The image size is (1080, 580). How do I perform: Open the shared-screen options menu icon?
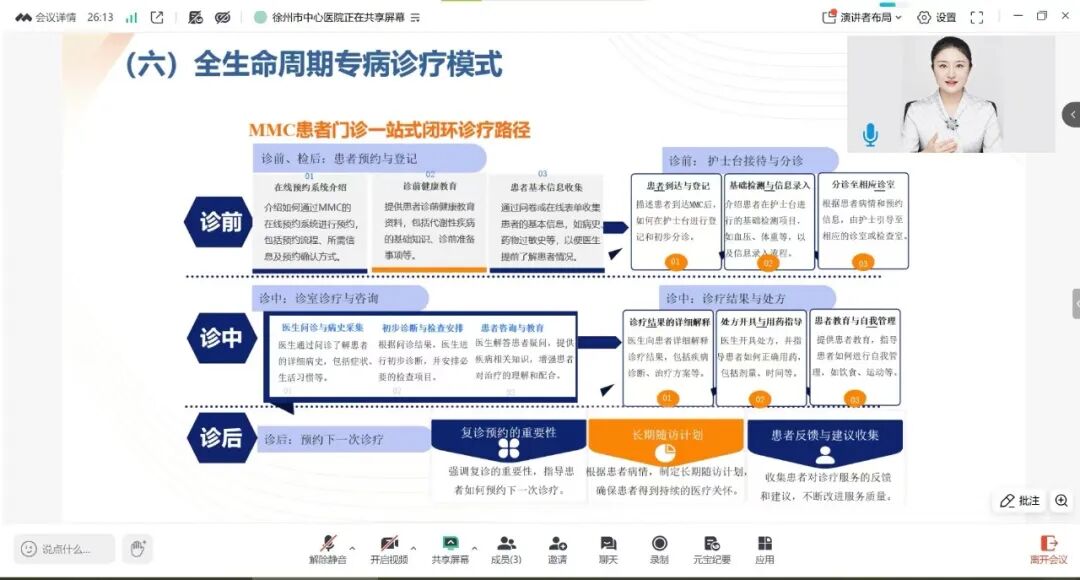point(415,18)
